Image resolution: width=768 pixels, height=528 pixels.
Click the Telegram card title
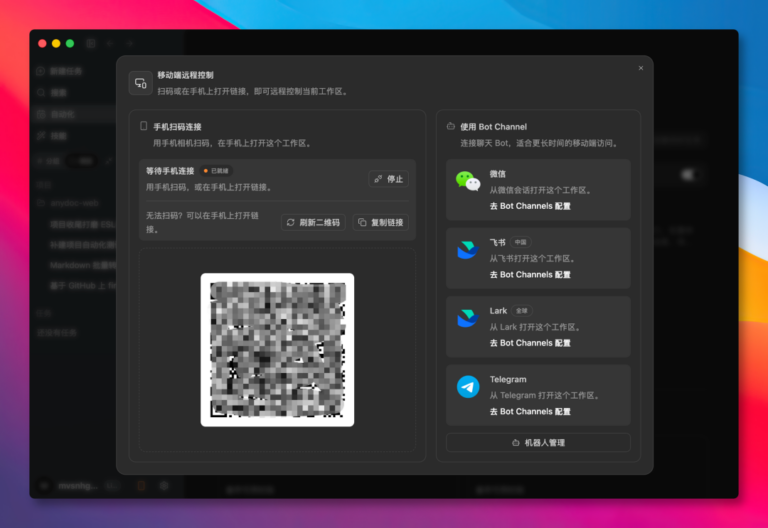pyautogui.click(x=508, y=379)
